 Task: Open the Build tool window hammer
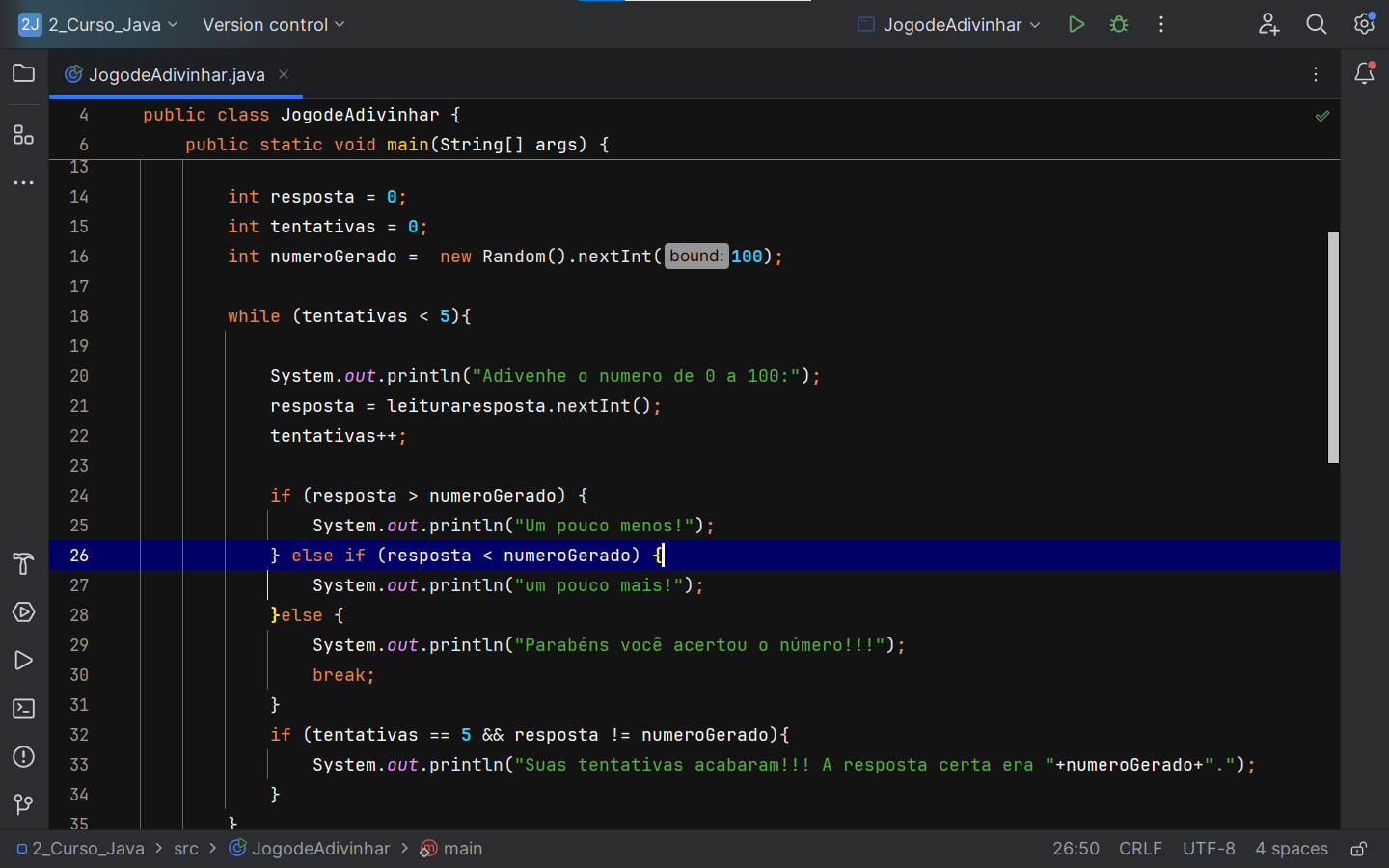point(24,563)
